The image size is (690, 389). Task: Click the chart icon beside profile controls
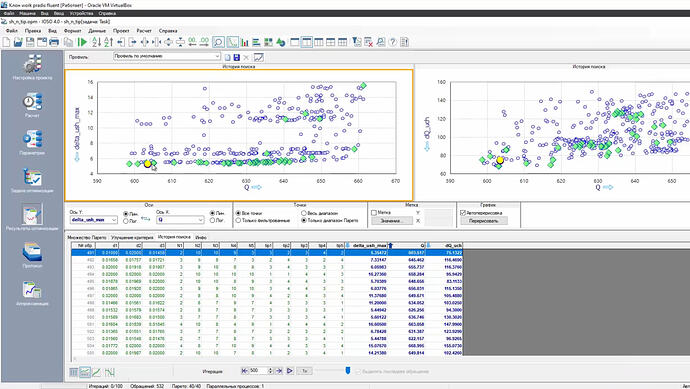coord(259,58)
